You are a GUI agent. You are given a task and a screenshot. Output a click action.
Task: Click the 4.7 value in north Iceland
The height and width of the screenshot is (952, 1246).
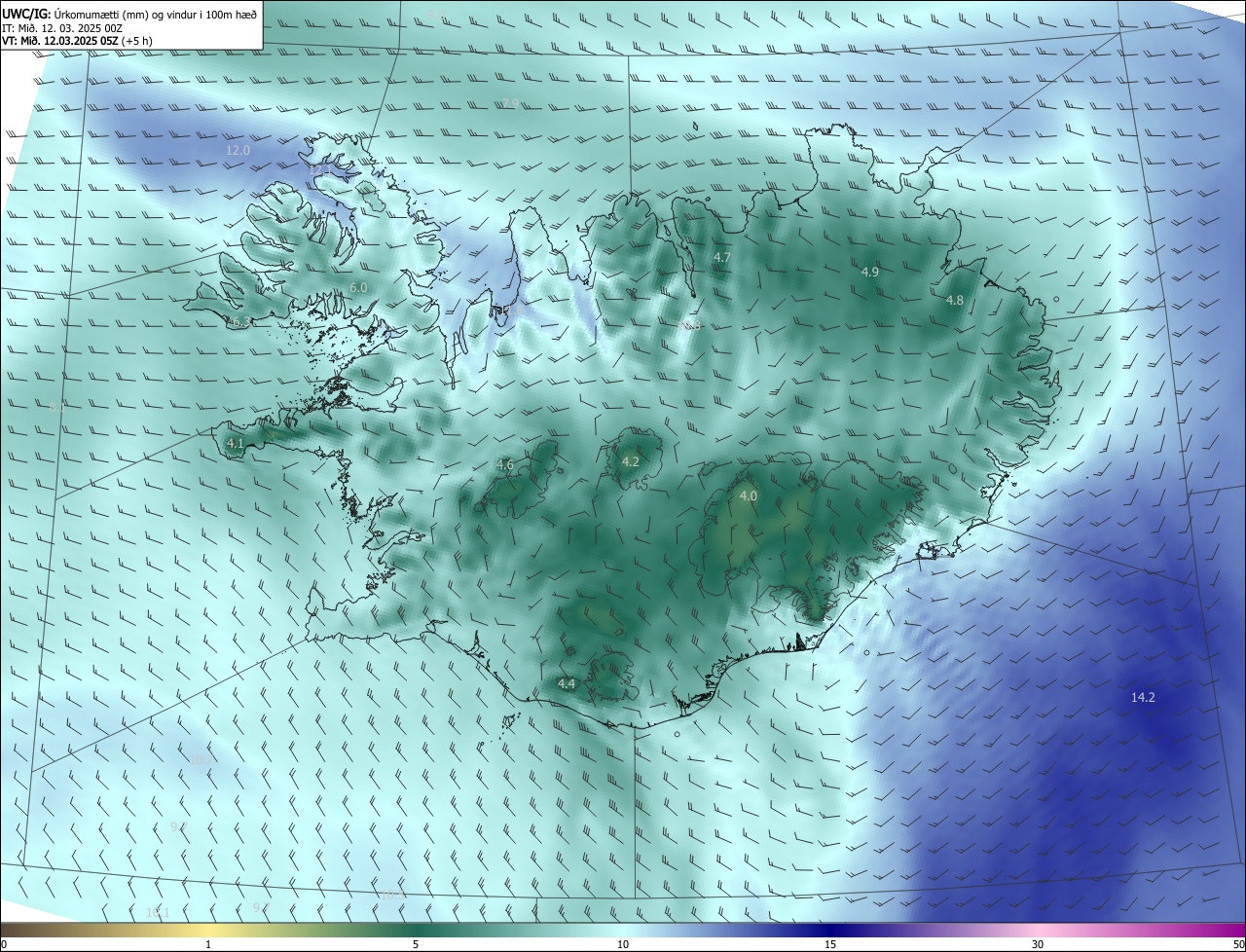721,258
